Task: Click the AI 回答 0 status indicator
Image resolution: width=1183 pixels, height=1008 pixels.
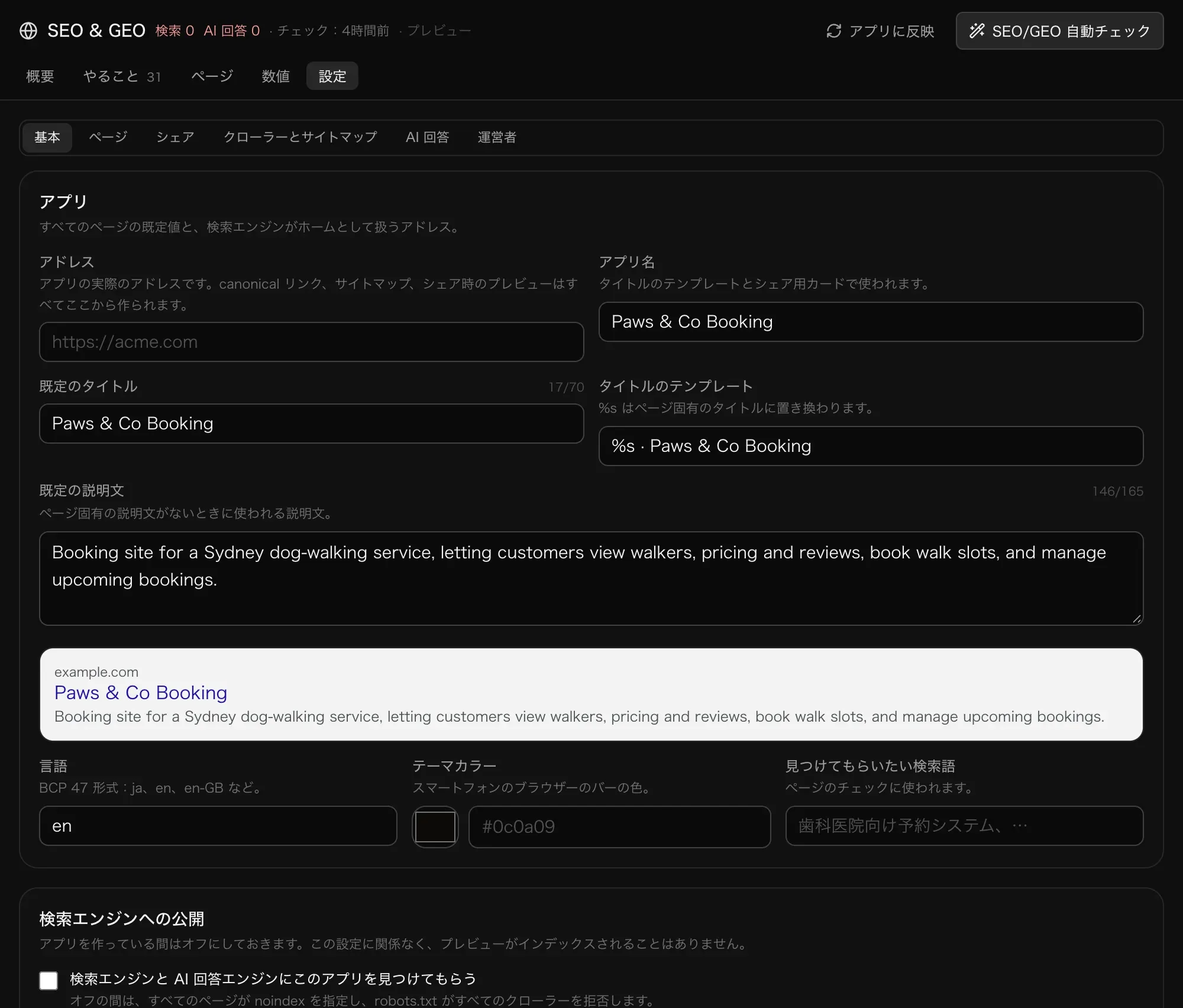Action: pyautogui.click(x=232, y=31)
